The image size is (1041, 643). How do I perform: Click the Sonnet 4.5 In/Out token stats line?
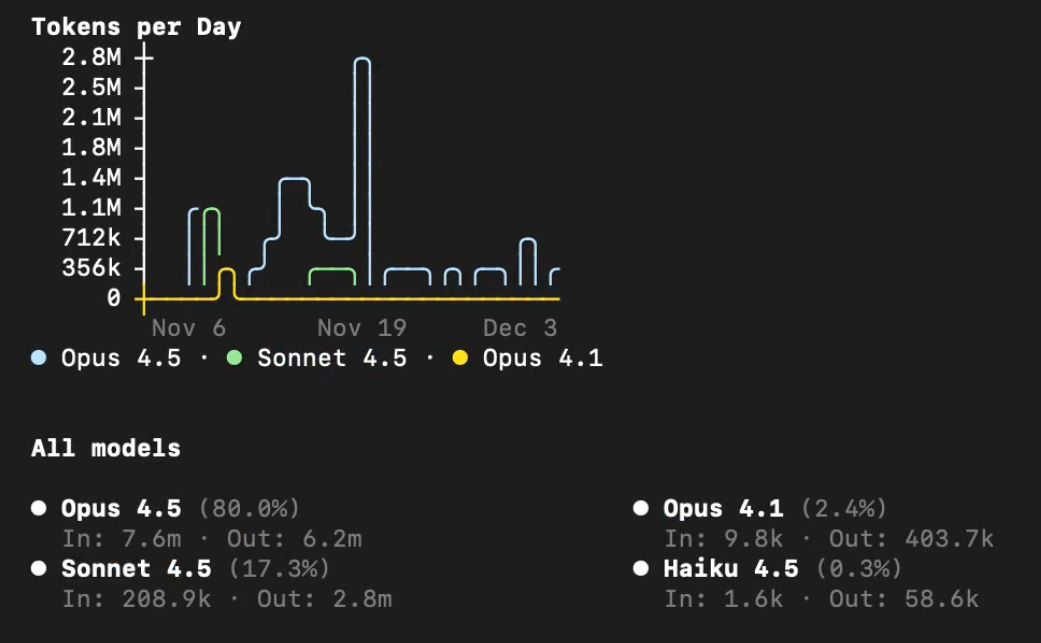pos(227,599)
